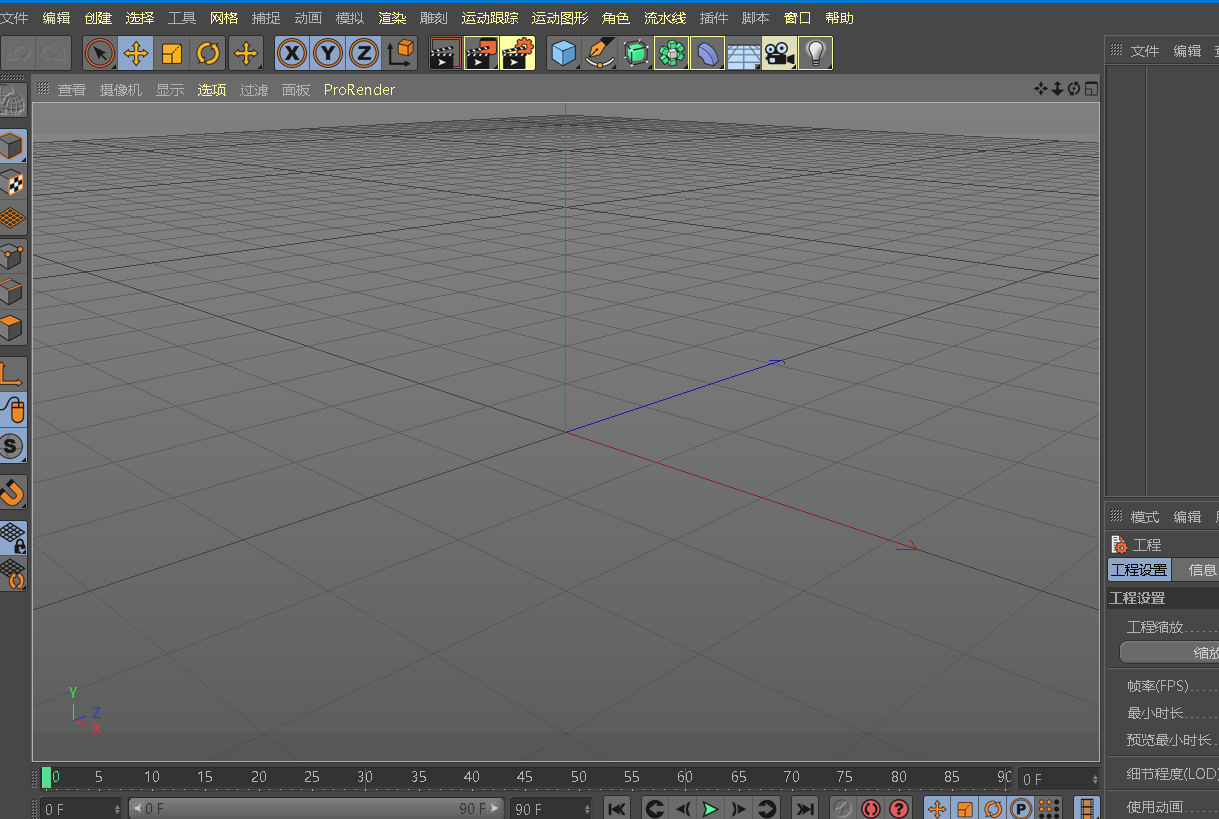Toggle Snap magnet icon
This screenshot has height=819, width=1219.
tap(13, 492)
